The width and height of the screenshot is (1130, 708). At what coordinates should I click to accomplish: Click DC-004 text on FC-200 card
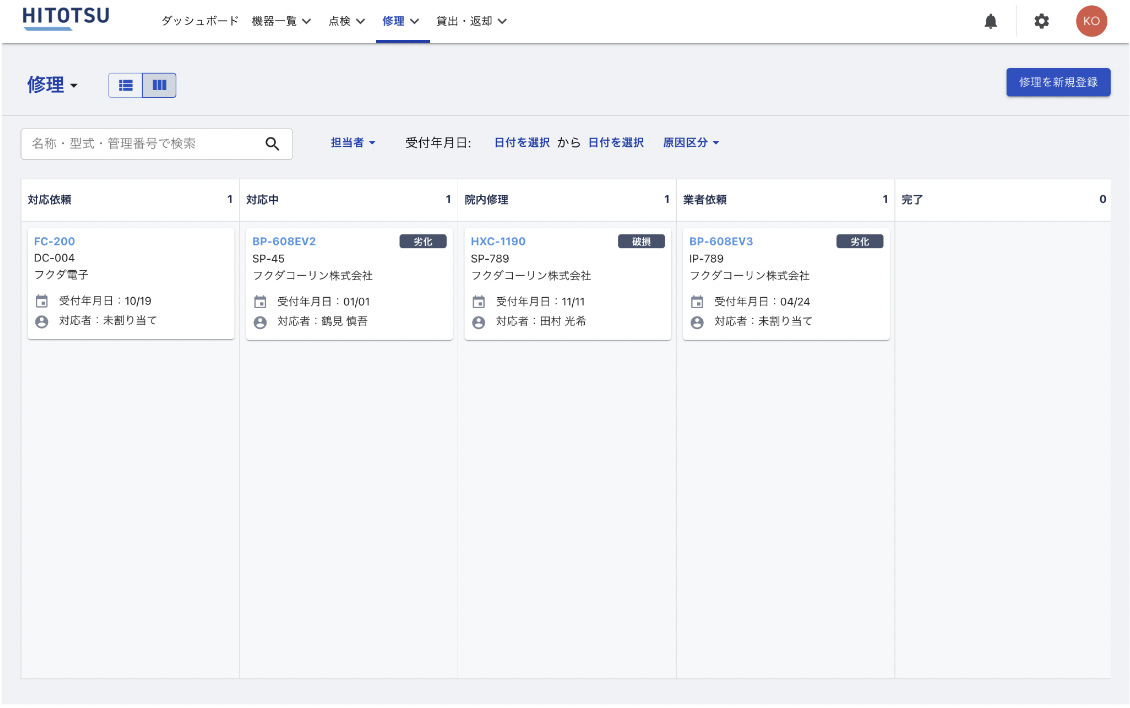54,258
